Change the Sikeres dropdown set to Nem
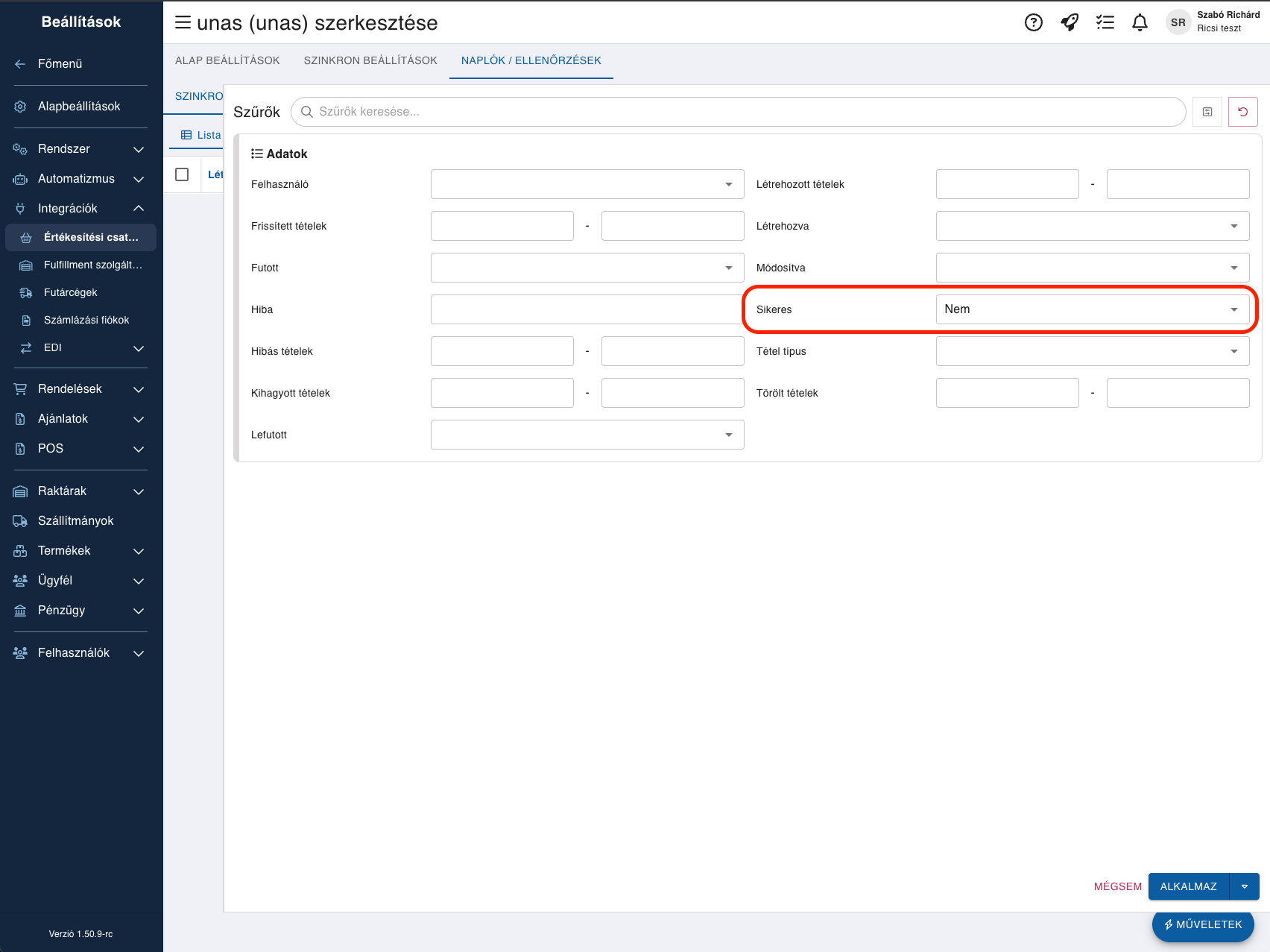This screenshot has height=952, width=1270. (1093, 309)
